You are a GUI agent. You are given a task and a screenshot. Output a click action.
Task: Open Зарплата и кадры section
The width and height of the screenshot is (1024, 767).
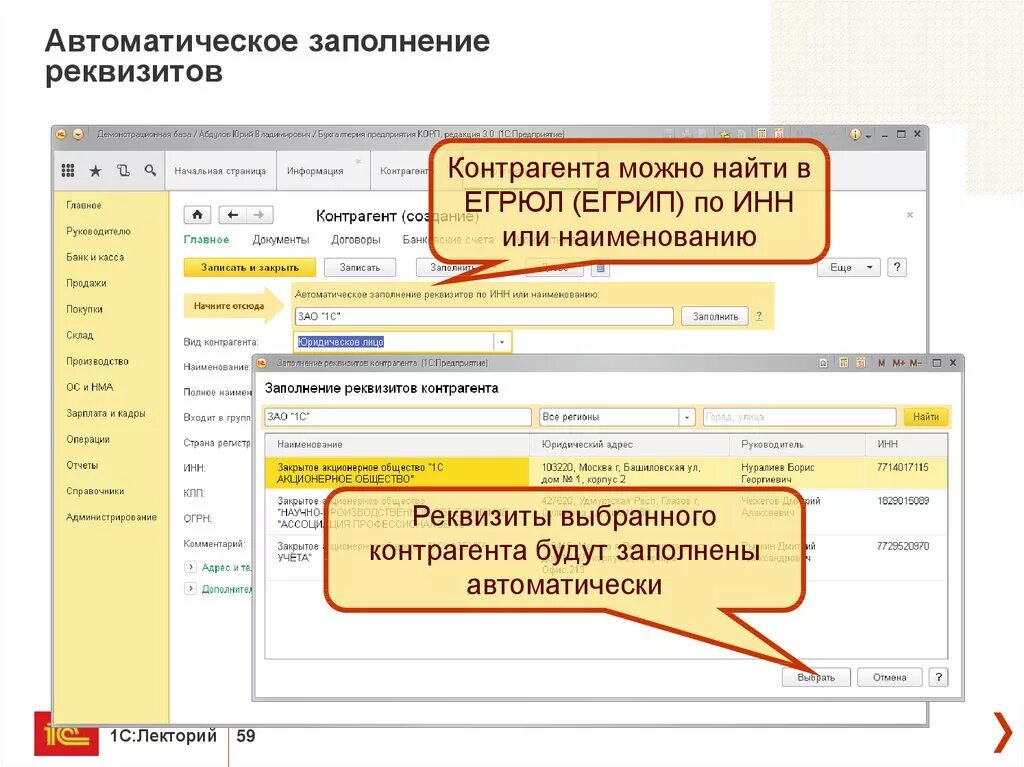(x=105, y=414)
